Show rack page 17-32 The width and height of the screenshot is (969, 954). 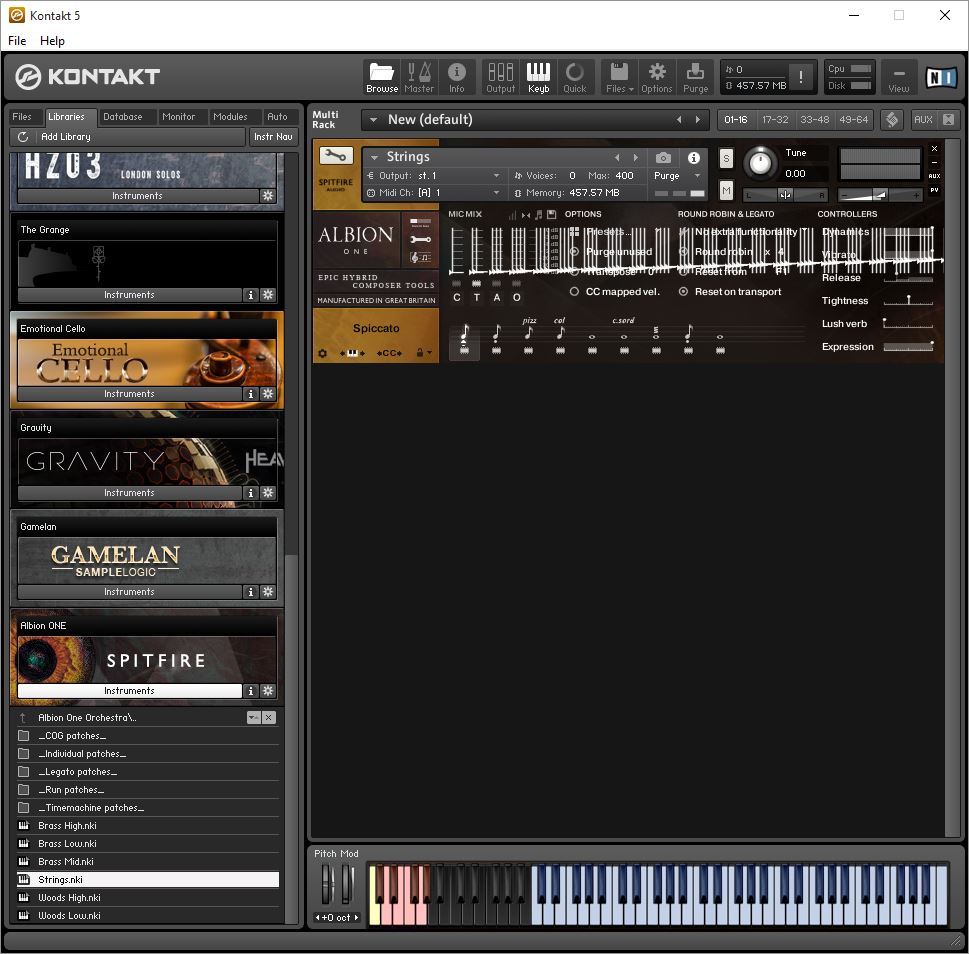pyautogui.click(x=775, y=119)
